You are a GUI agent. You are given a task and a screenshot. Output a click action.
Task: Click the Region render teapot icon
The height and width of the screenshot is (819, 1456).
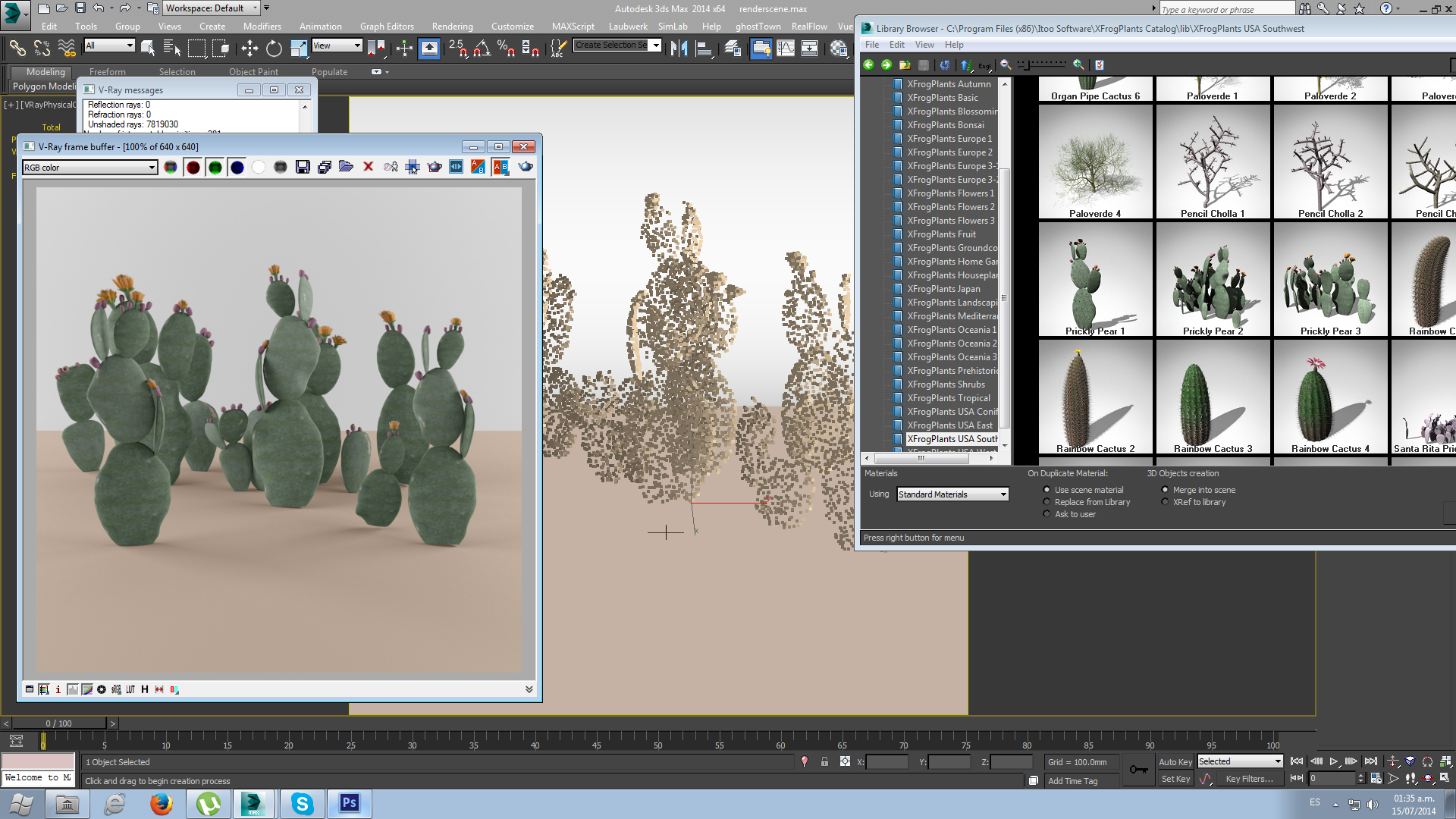435,167
